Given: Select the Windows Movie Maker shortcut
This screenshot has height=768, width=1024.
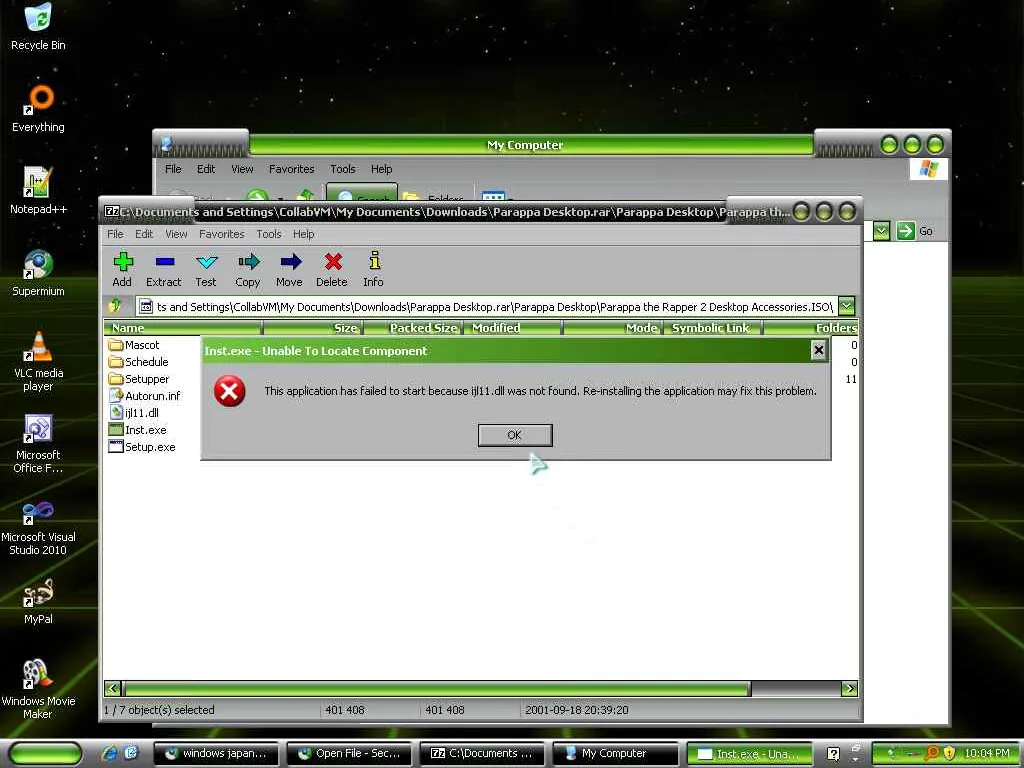Looking at the screenshot, I should click(38, 690).
